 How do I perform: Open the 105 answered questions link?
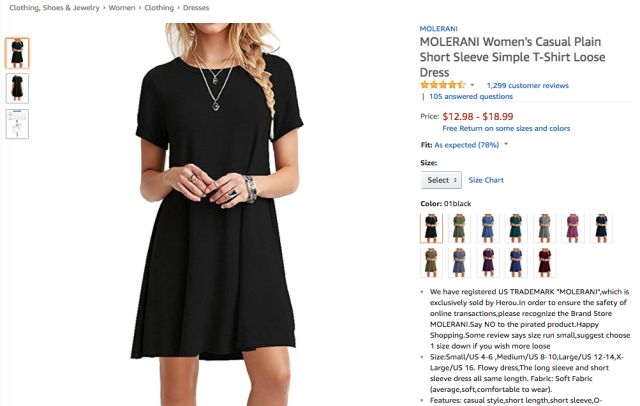[x=471, y=96]
